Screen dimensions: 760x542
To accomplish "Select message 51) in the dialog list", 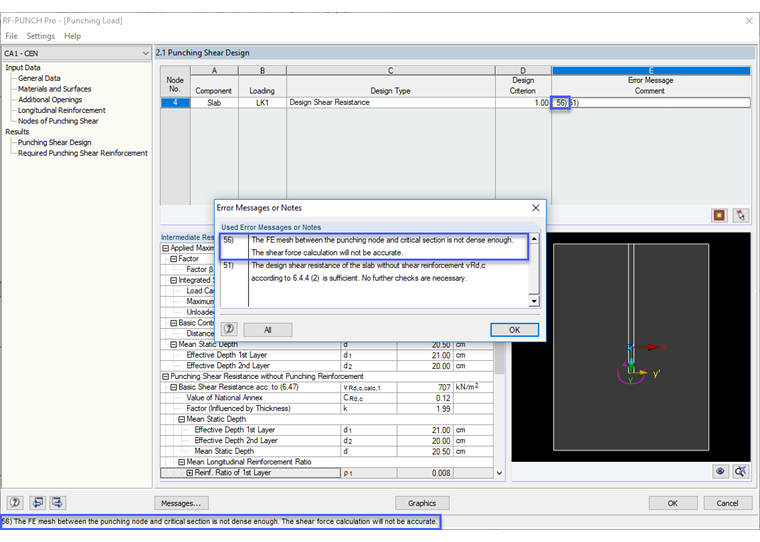I will pyautogui.click(x=374, y=271).
